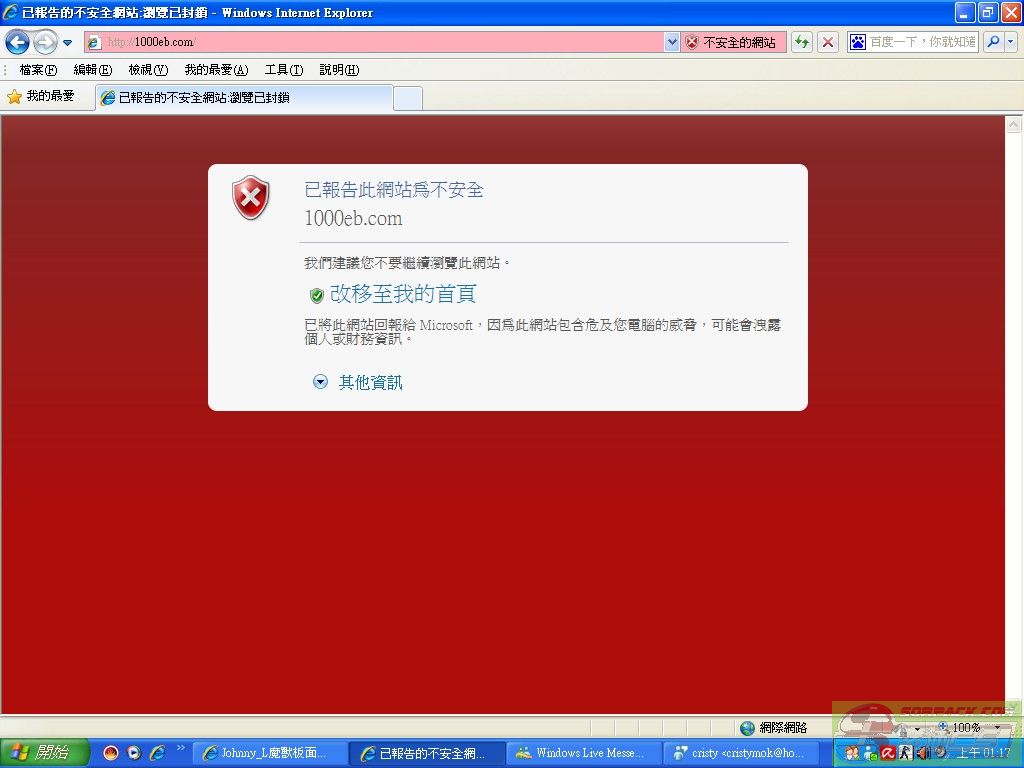Click Internet Explorer quick launch icon in taskbar

[157, 753]
